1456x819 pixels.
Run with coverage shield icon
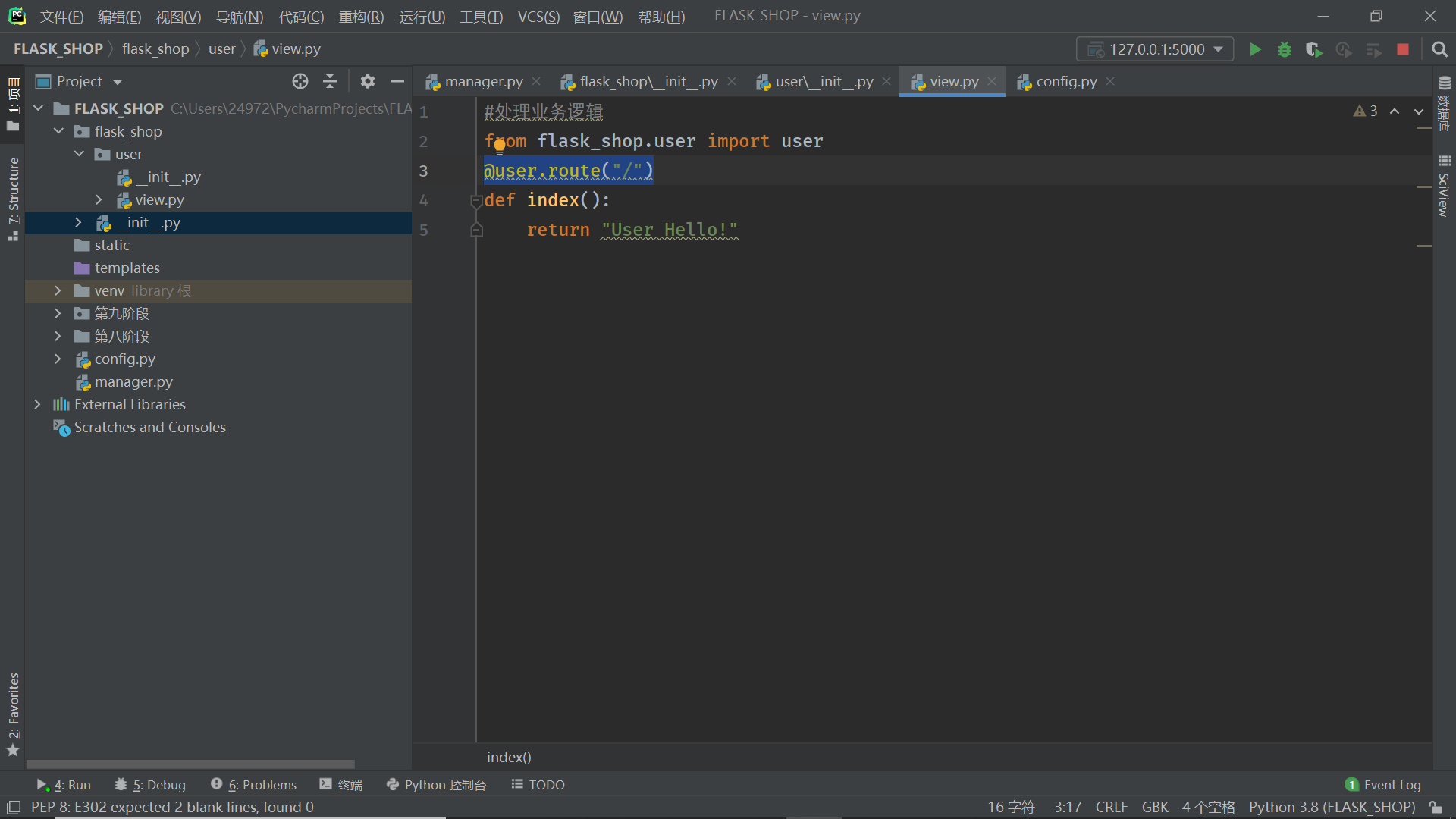[1314, 49]
